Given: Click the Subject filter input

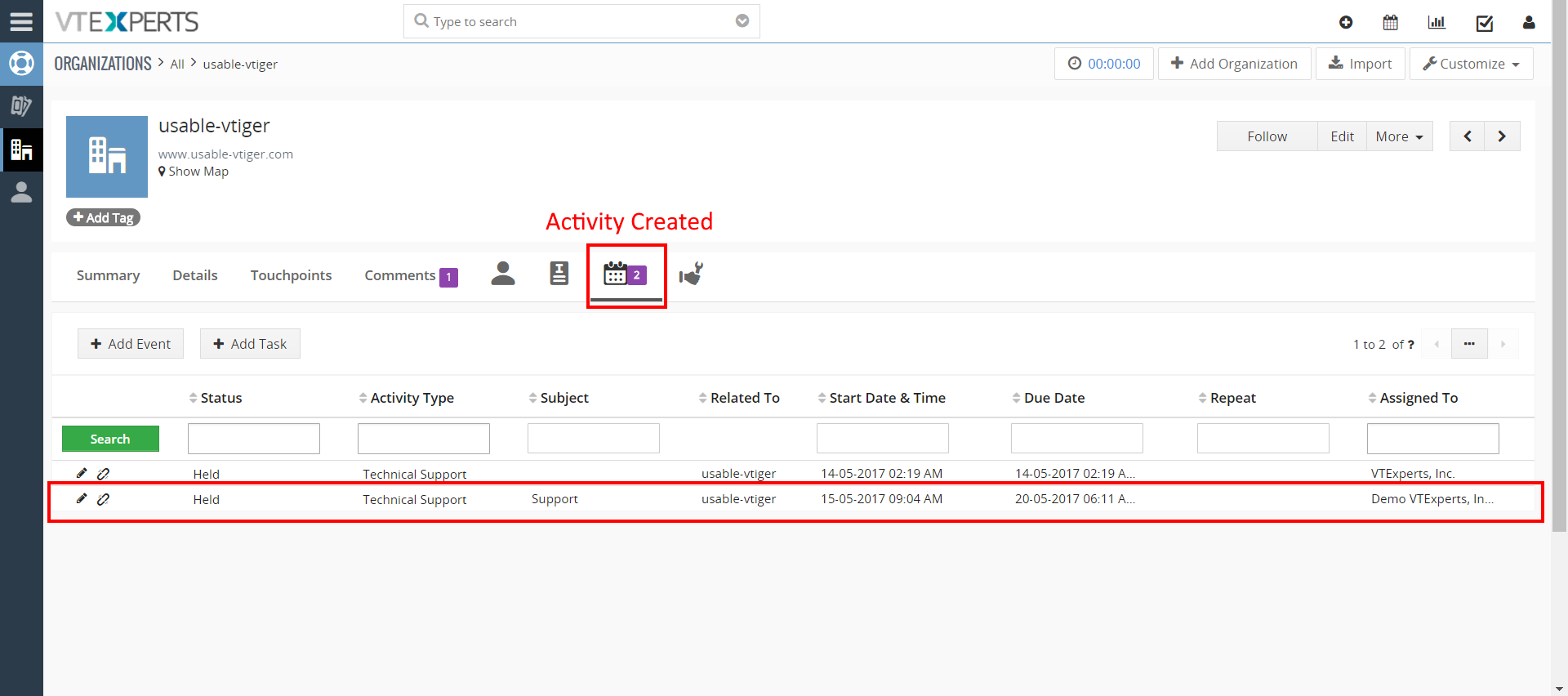Looking at the screenshot, I should [x=594, y=439].
